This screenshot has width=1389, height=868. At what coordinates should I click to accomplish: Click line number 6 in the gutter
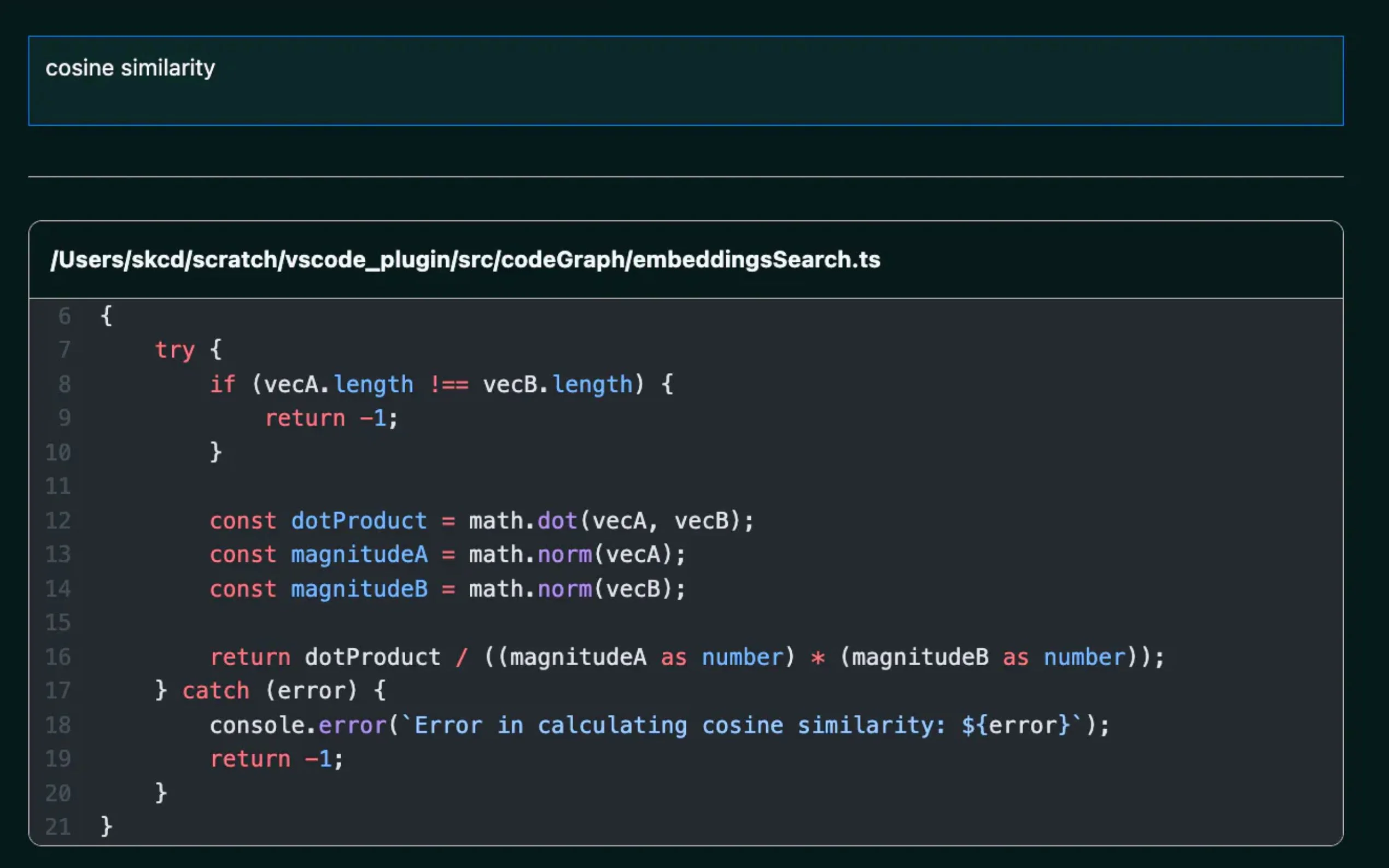pos(65,316)
